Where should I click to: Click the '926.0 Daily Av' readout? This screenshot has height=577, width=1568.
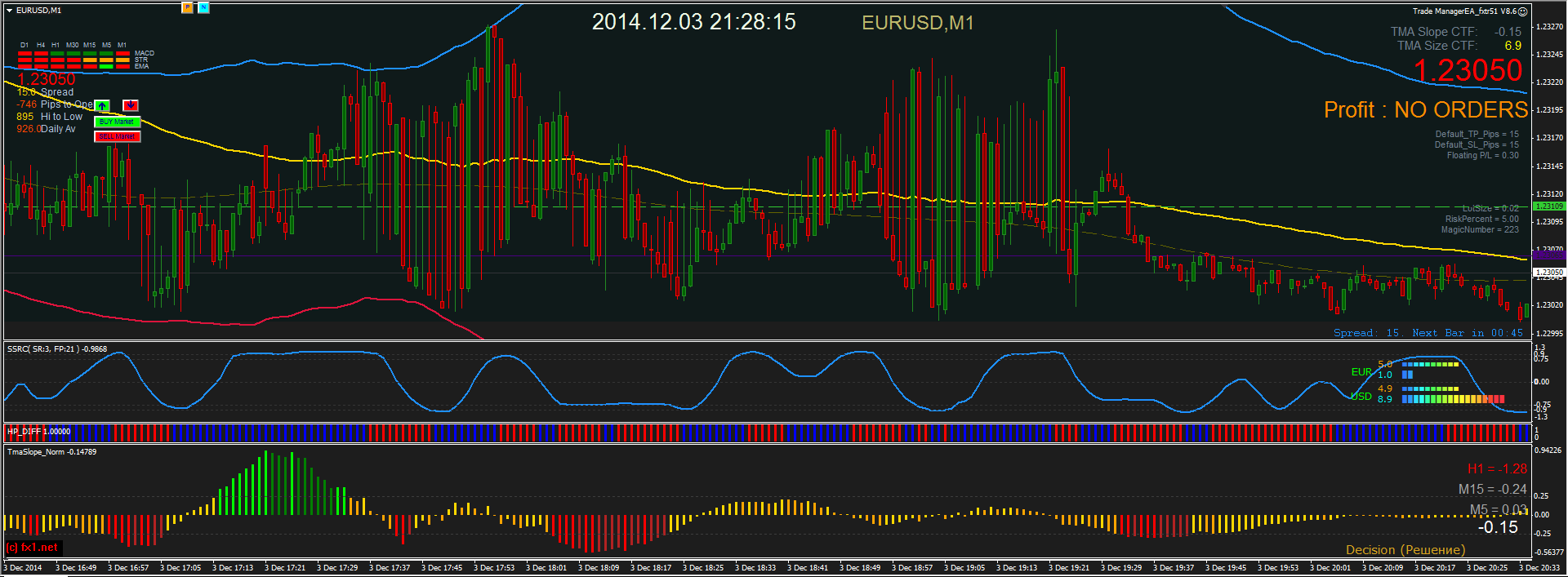point(46,129)
